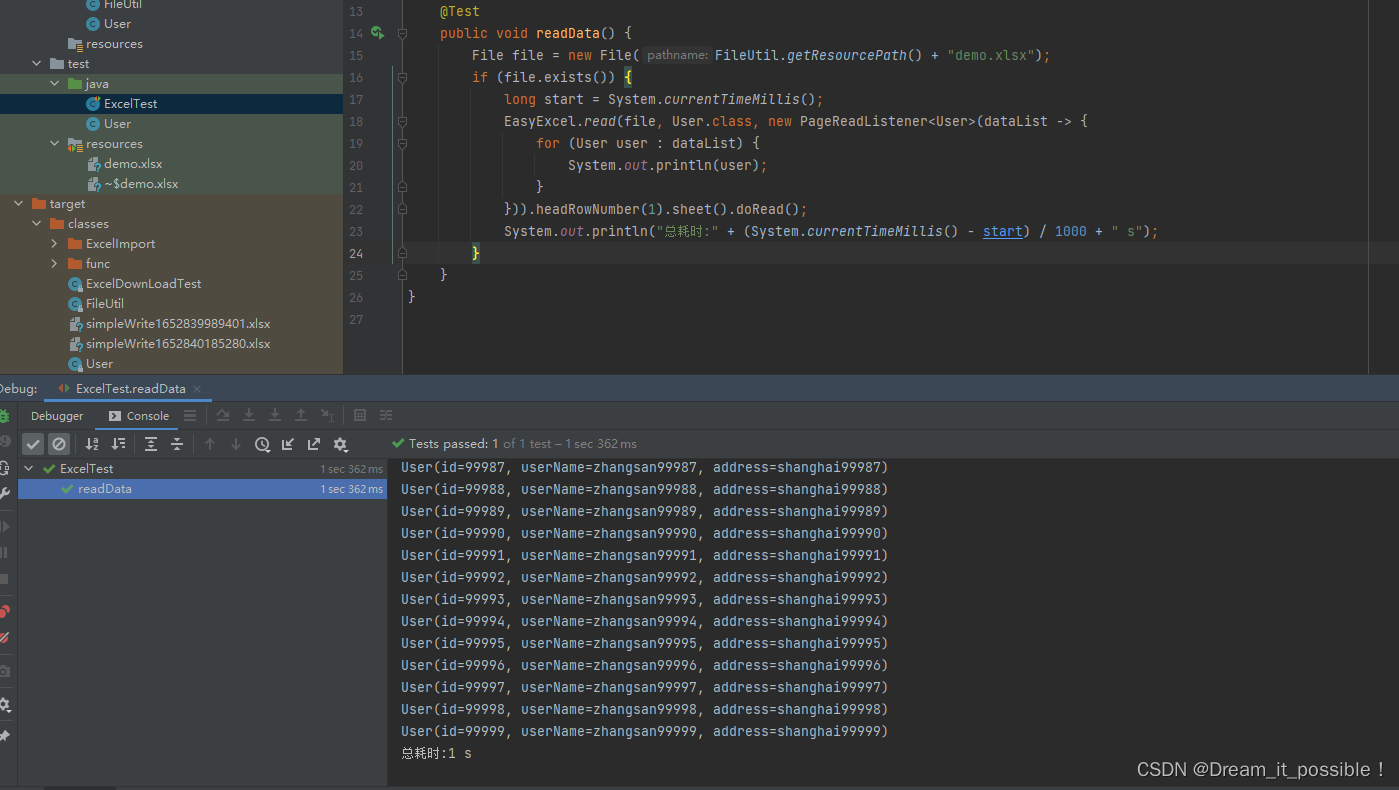Expand the func folder

(55, 264)
